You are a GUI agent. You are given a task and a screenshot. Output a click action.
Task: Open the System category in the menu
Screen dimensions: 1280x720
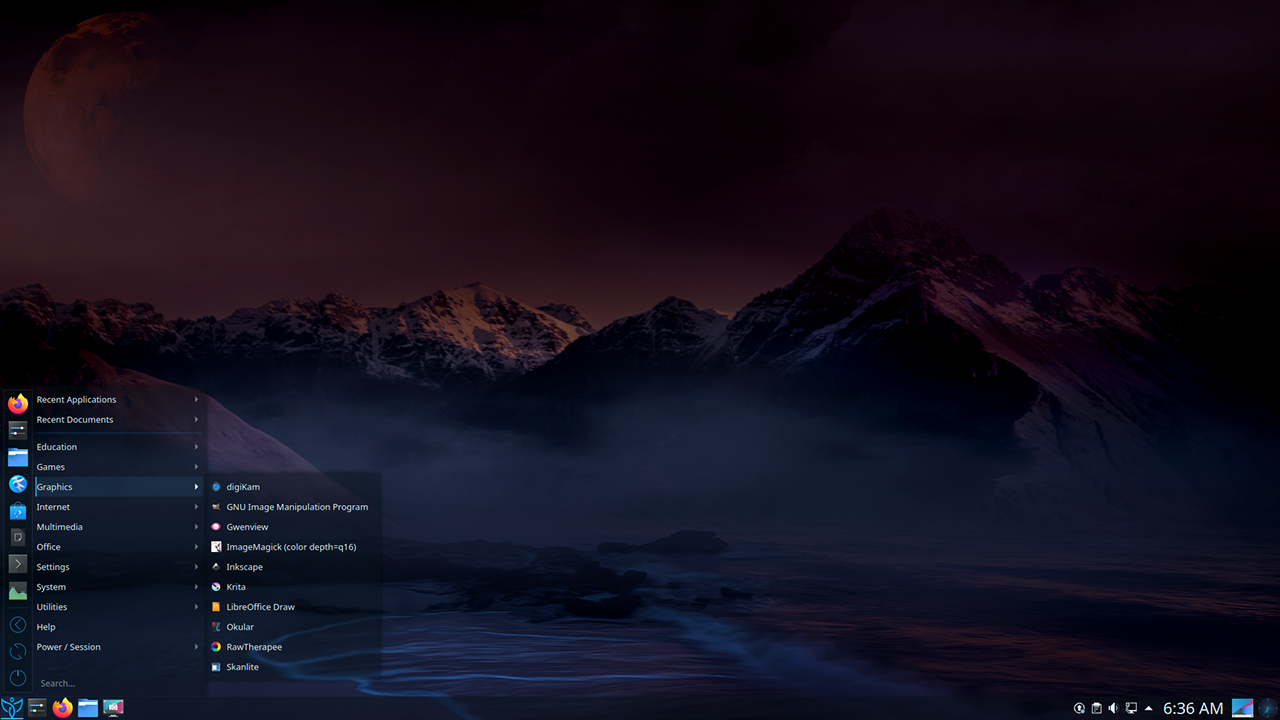pos(118,587)
